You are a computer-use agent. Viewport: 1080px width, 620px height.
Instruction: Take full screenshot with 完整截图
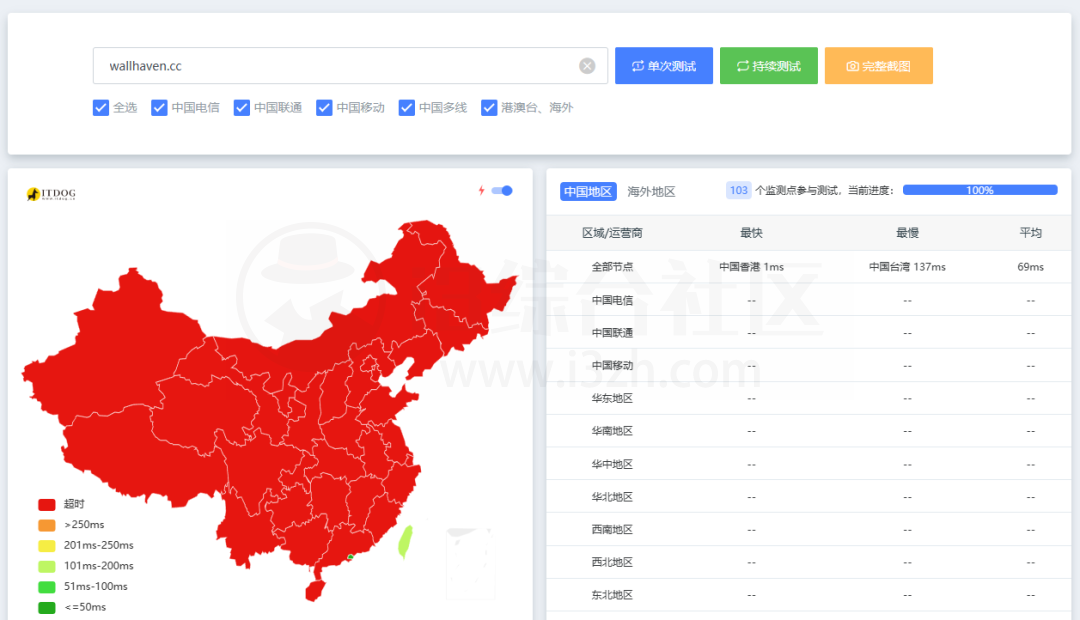(878, 65)
